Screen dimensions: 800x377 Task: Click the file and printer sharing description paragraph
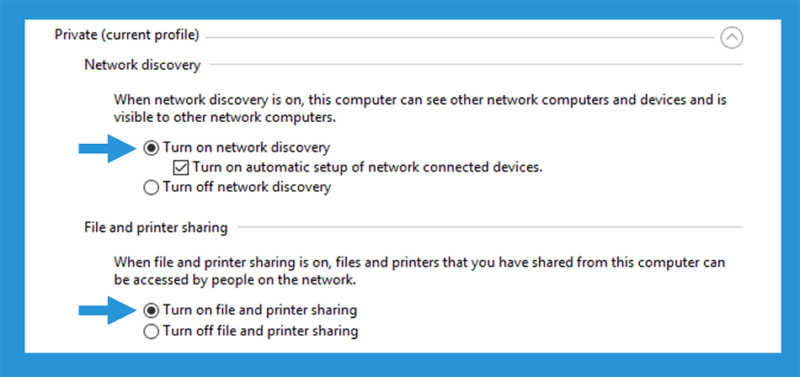coord(419,271)
